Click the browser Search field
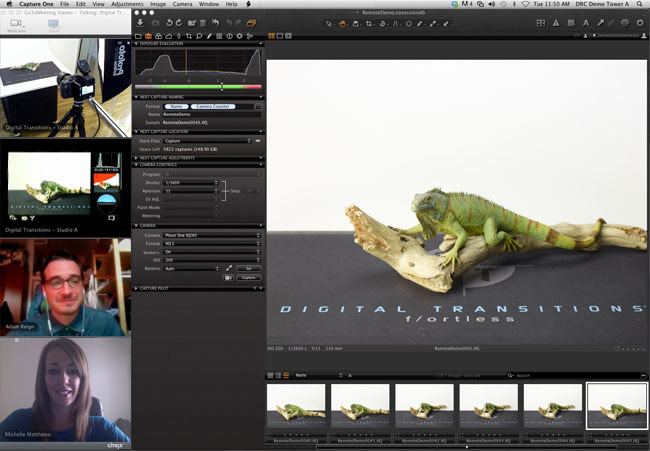 coord(577,375)
